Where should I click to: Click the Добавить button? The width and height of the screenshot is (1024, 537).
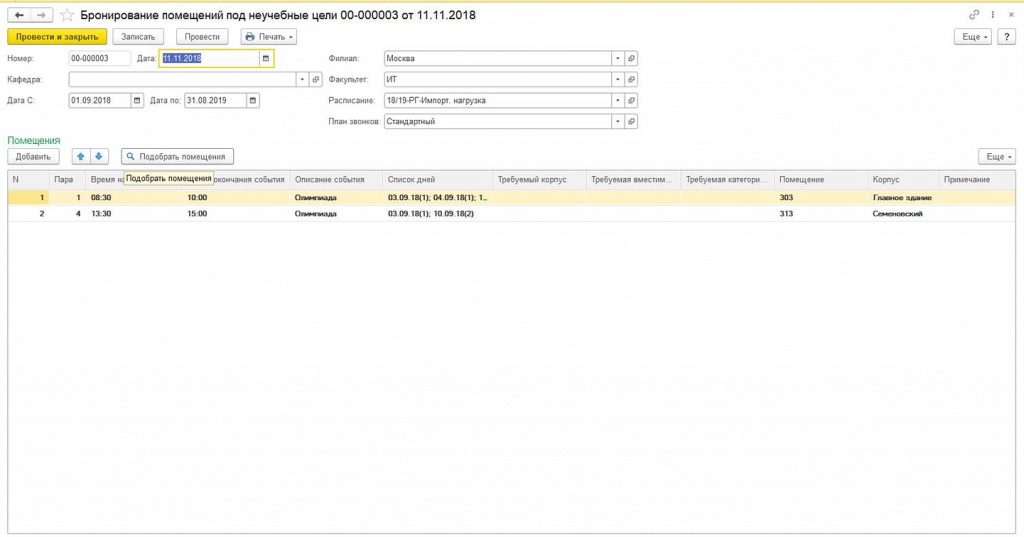click(x=33, y=156)
